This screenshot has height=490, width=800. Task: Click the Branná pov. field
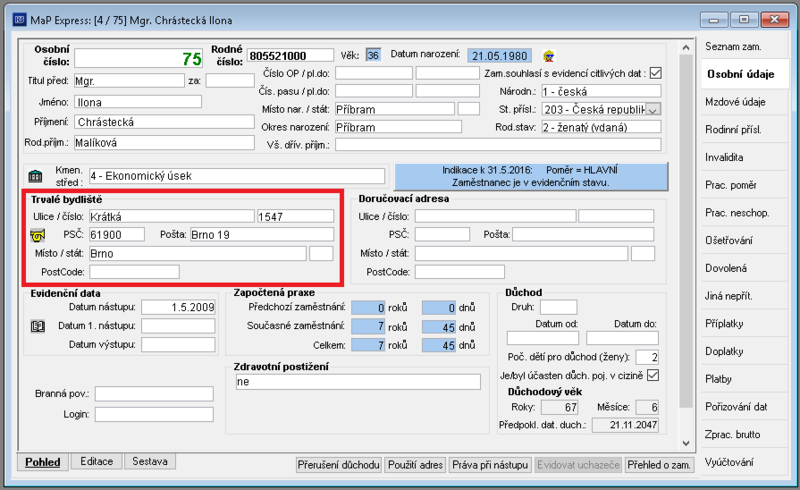tap(154, 394)
